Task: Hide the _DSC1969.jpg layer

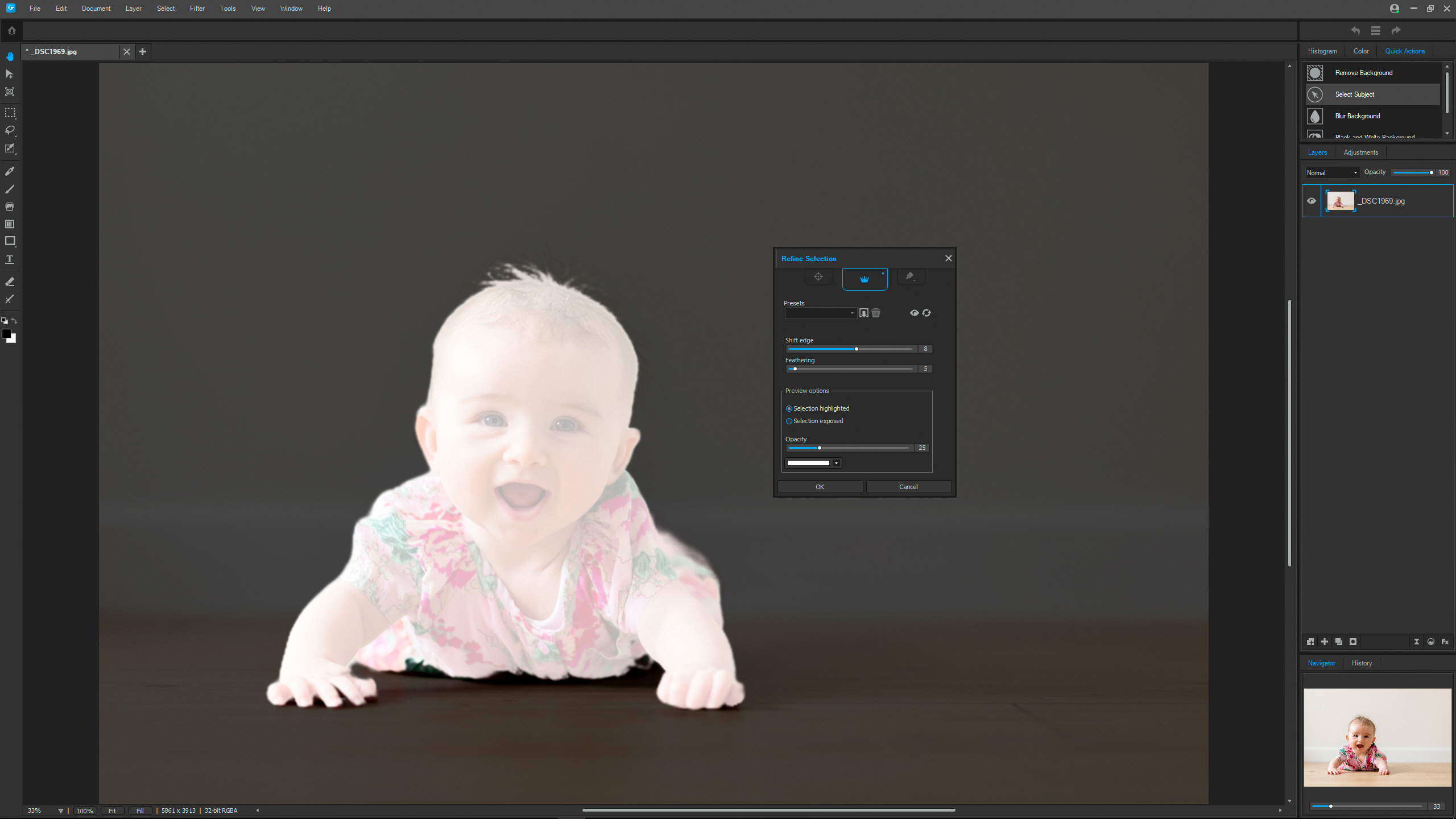Action: 1312,201
